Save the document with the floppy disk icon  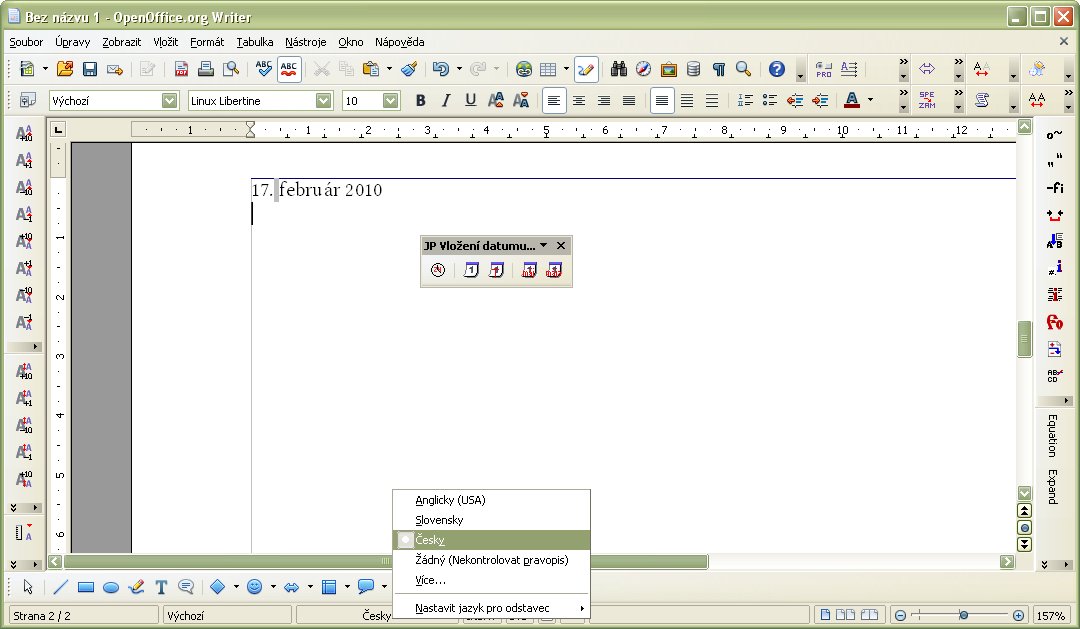(x=90, y=69)
